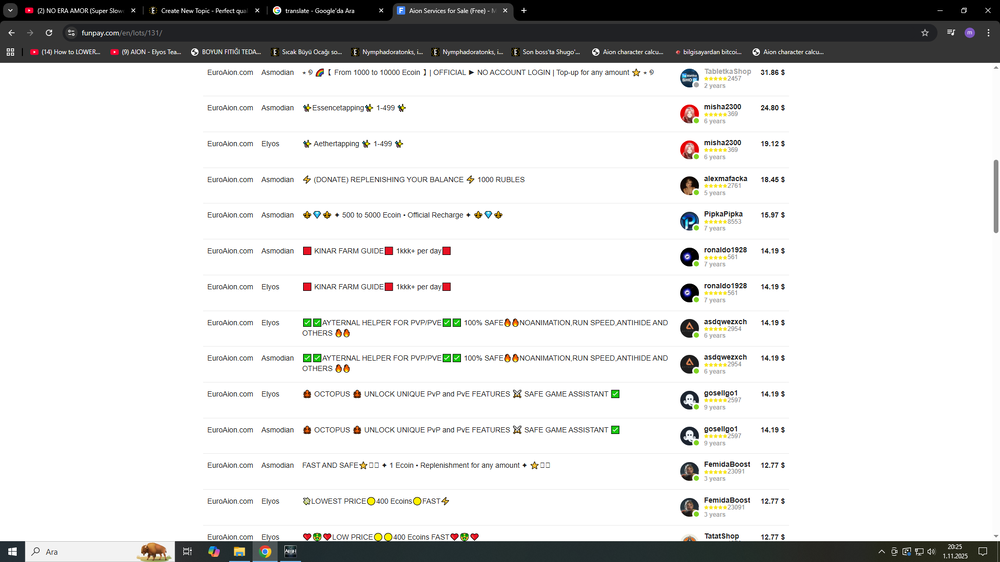Open the Aion app on the taskbar
1000x562 pixels.
[x=290, y=552]
